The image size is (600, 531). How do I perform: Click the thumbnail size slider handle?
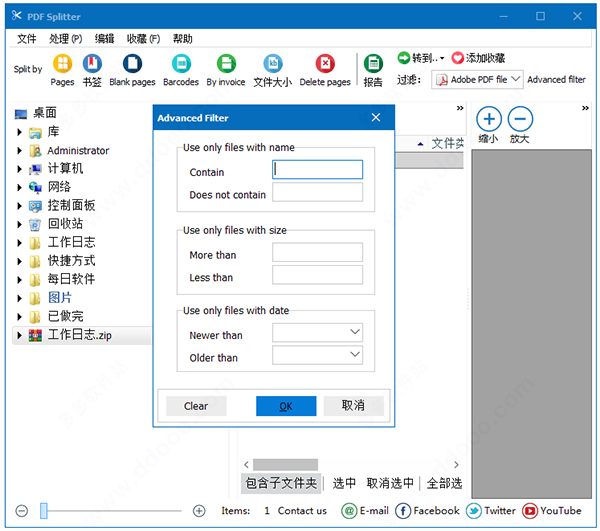(44, 511)
